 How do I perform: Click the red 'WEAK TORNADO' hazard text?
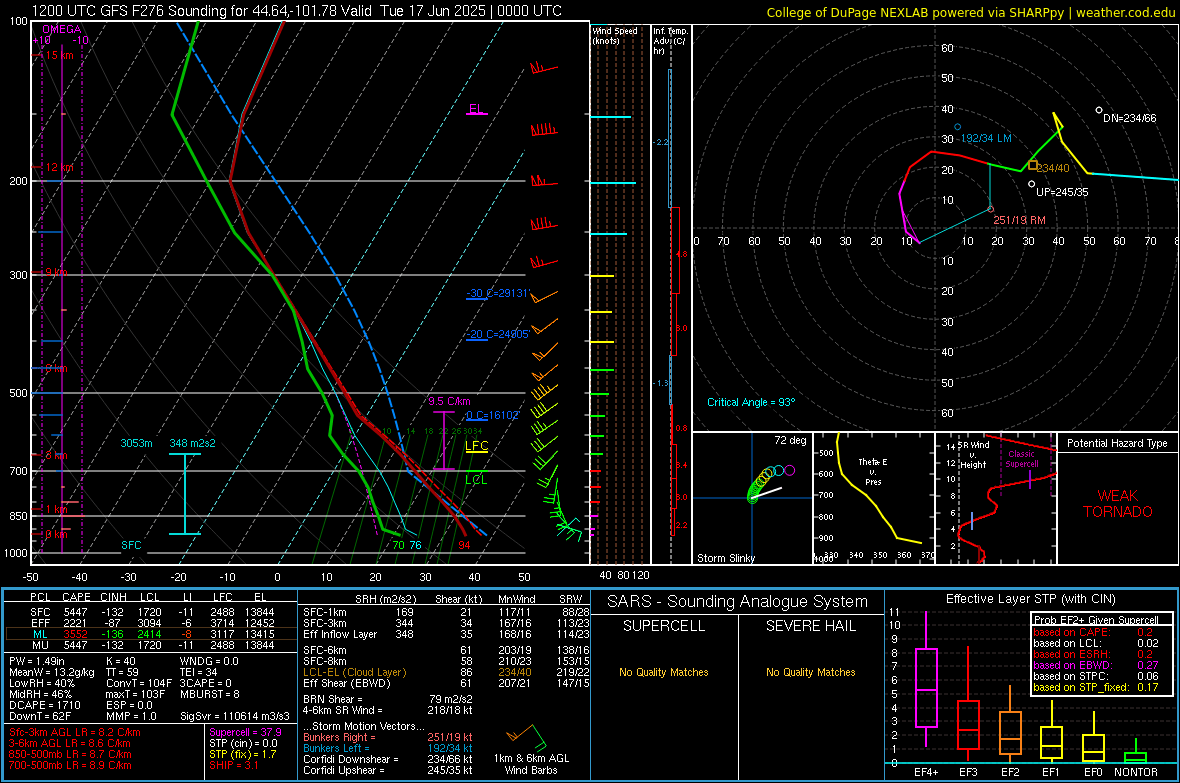pos(1118,504)
